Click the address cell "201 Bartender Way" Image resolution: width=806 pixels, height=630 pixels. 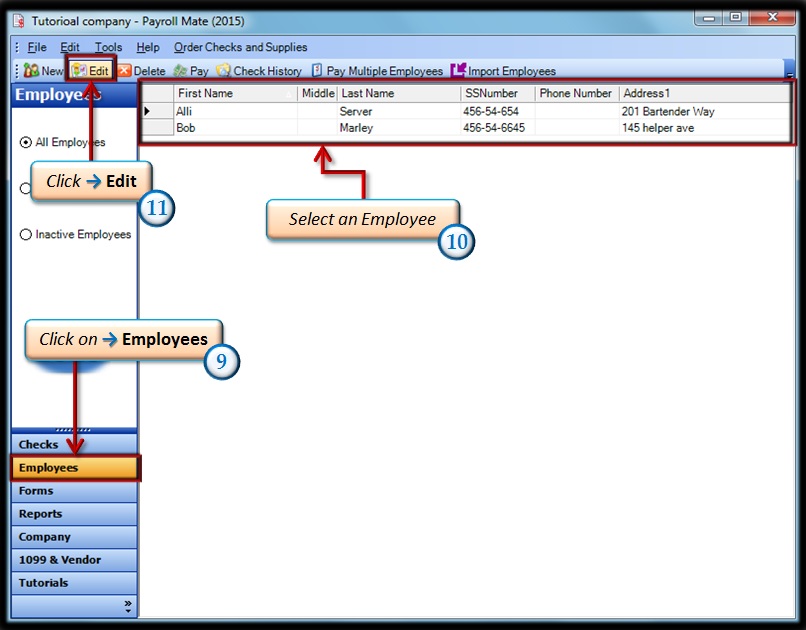pyautogui.click(x=704, y=111)
